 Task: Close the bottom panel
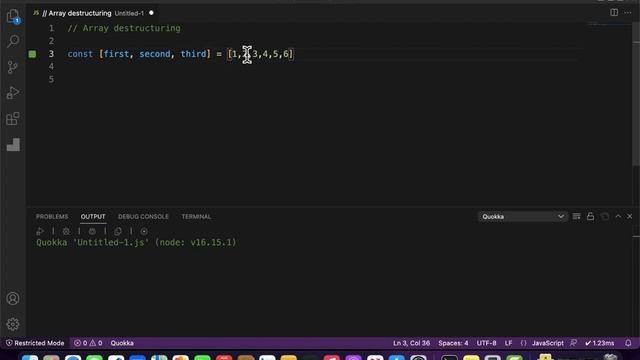(x=629, y=216)
